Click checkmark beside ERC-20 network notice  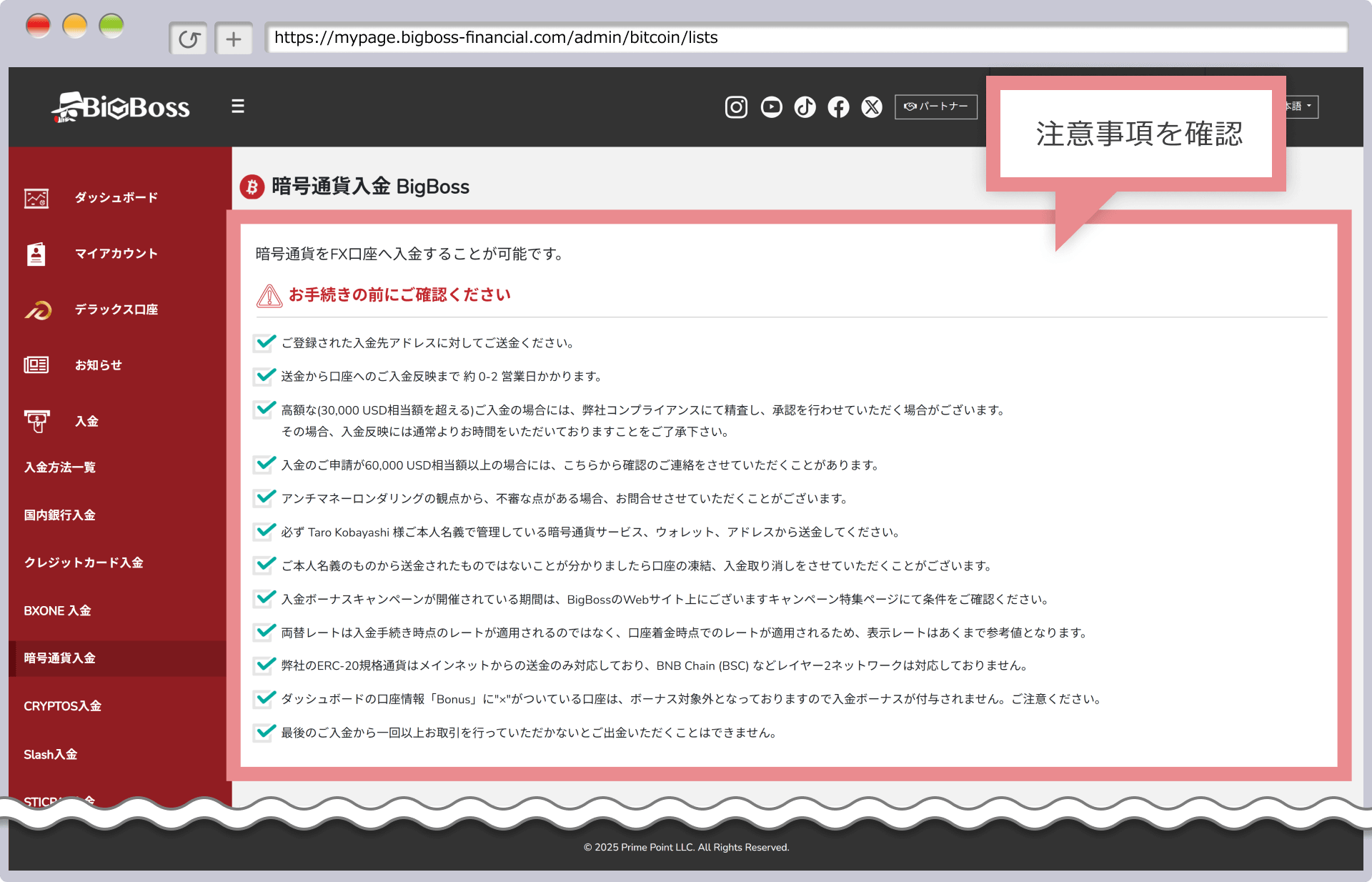pos(264,665)
